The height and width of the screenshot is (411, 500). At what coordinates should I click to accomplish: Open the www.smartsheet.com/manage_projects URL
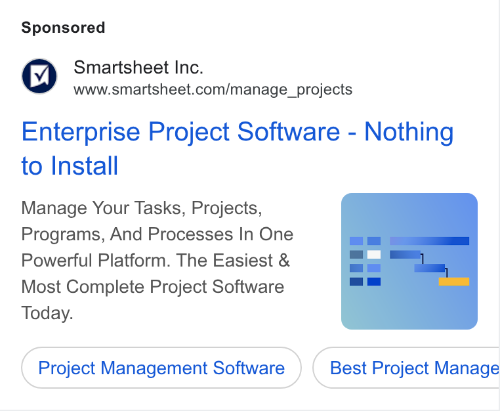[213, 90]
